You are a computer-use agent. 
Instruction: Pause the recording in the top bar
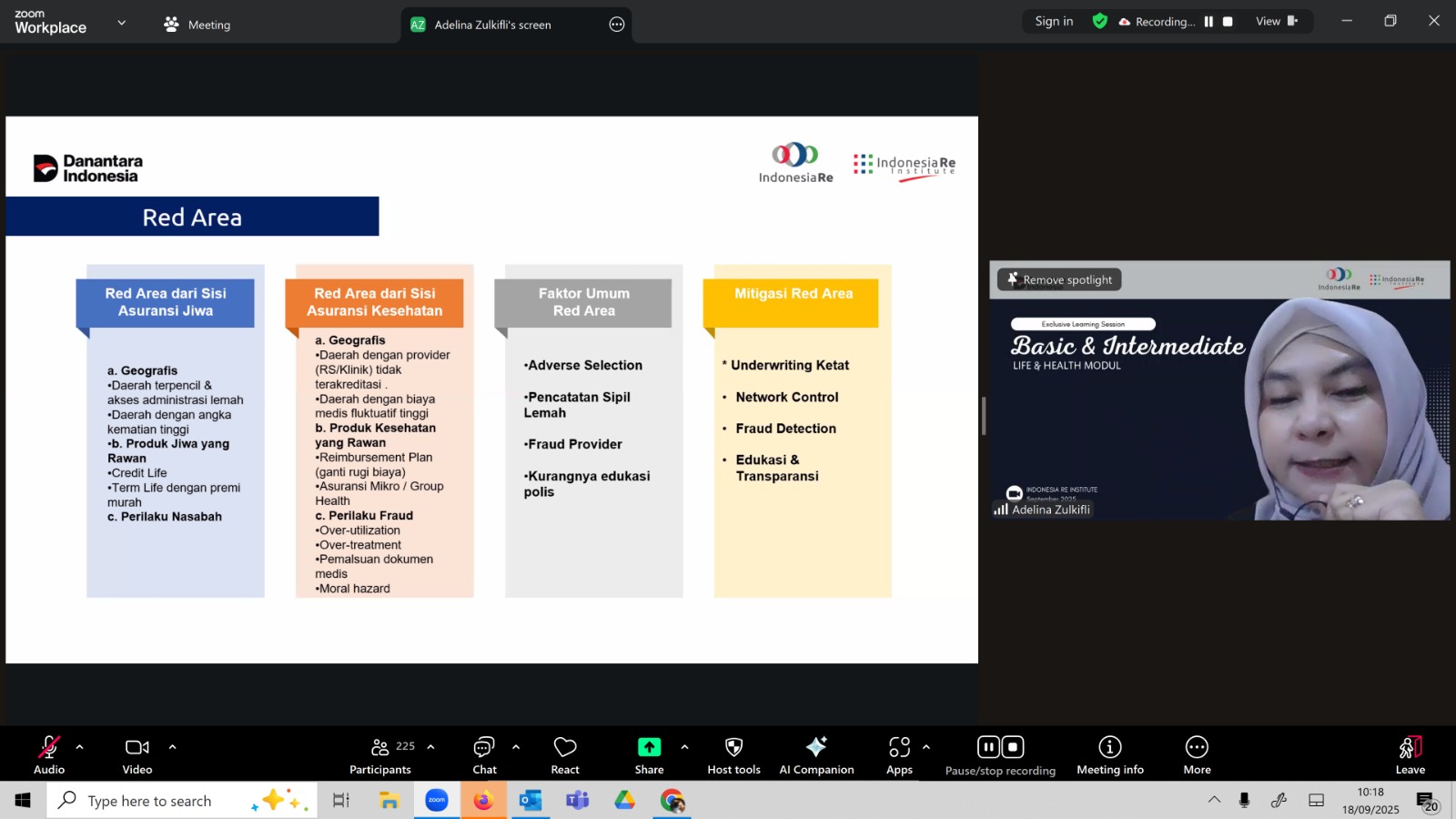pos(1208,22)
